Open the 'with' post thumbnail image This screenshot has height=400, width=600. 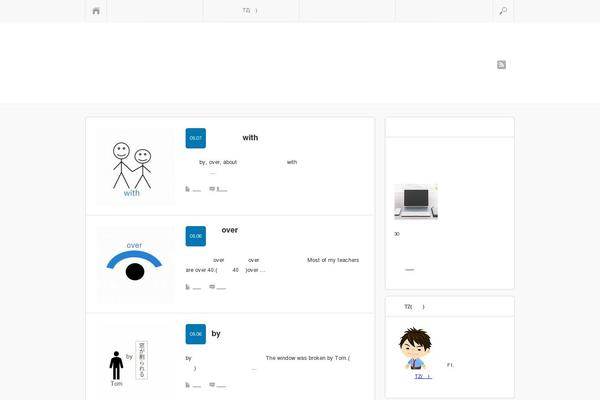(x=135, y=167)
